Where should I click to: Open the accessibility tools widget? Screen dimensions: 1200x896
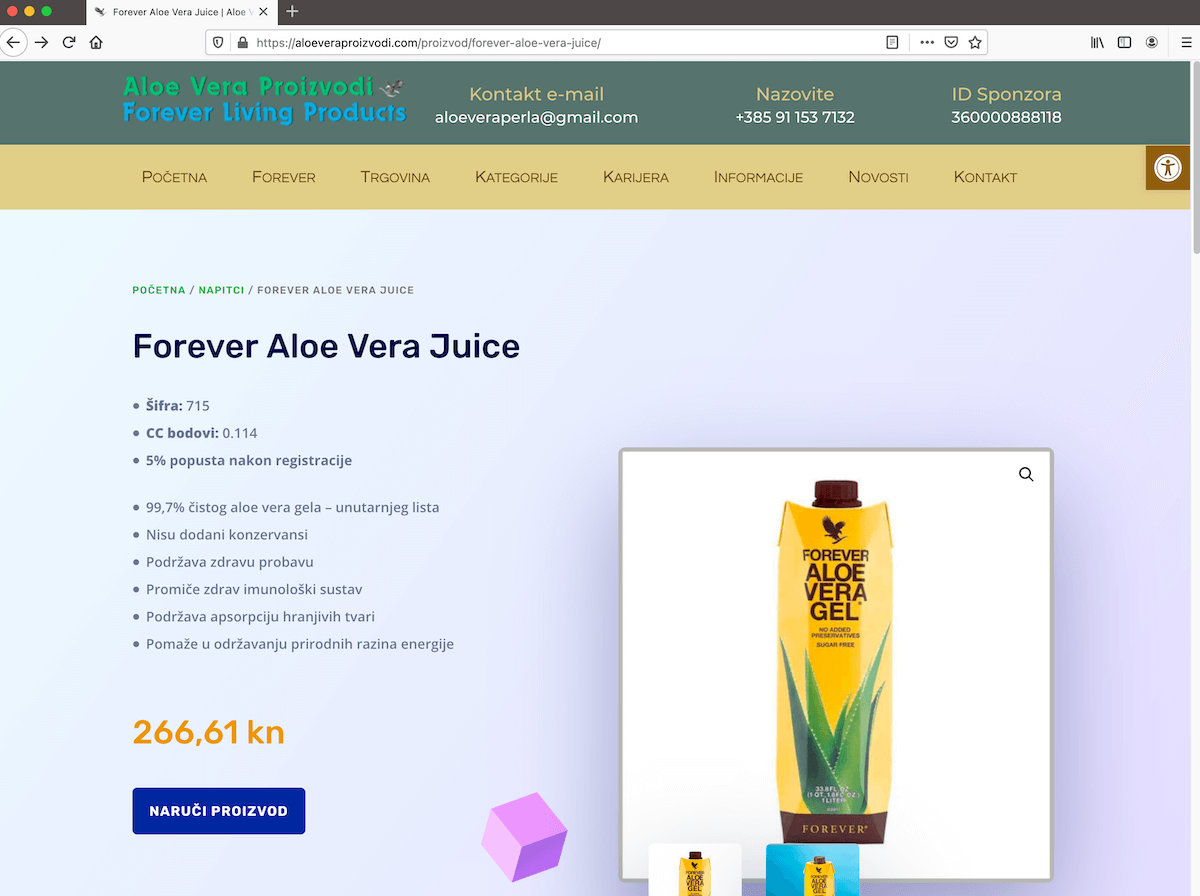click(1167, 167)
